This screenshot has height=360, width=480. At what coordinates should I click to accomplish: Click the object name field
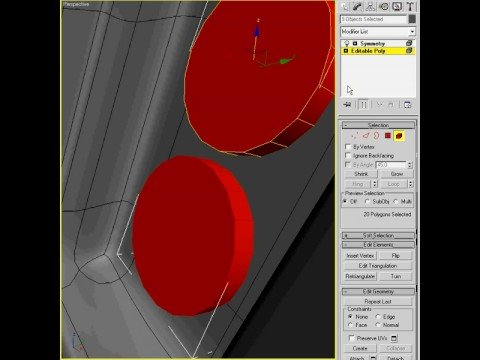point(373,19)
